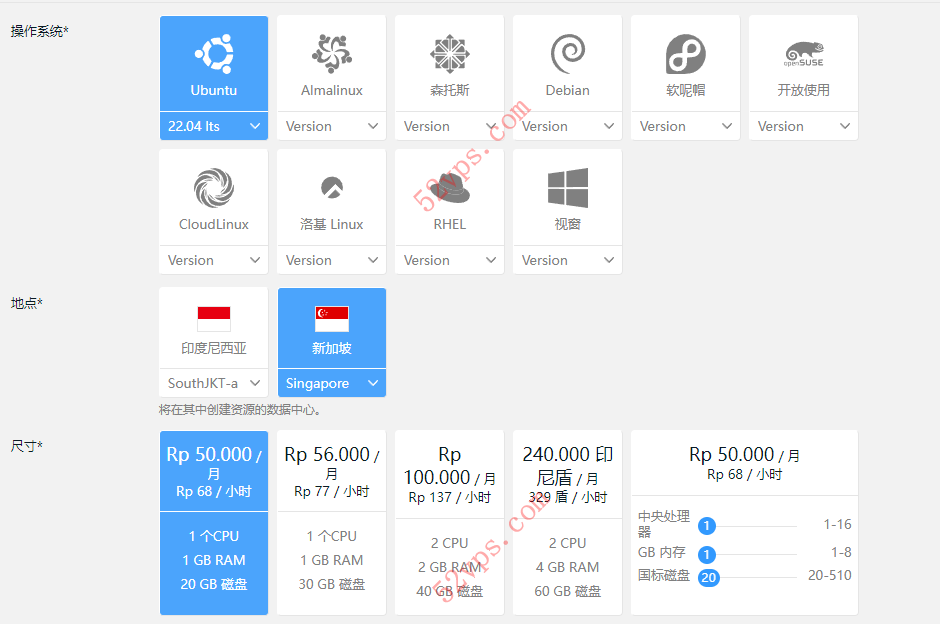This screenshot has height=624, width=940.
Task: Select the openSUSE 开放使用 logo
Action: 804,54
